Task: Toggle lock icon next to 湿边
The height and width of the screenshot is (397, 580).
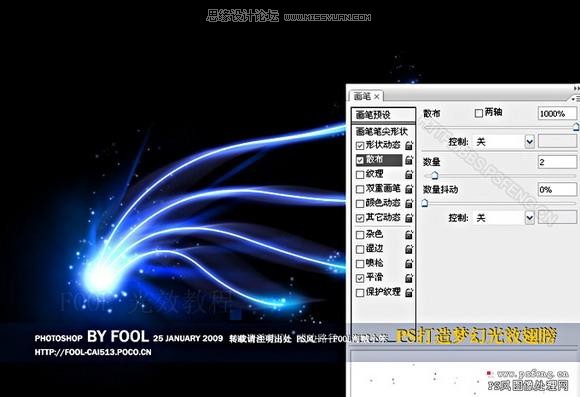Action: pos(409,249)
